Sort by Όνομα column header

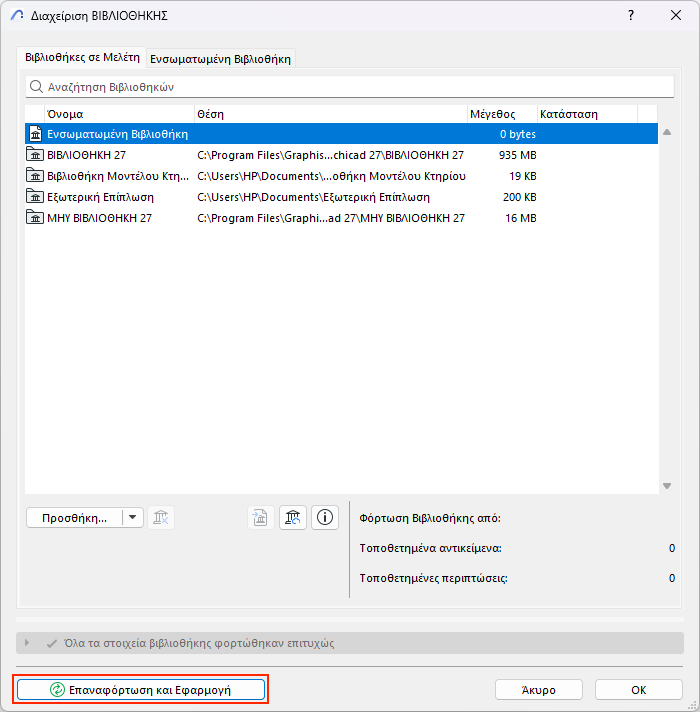point(119,114)
